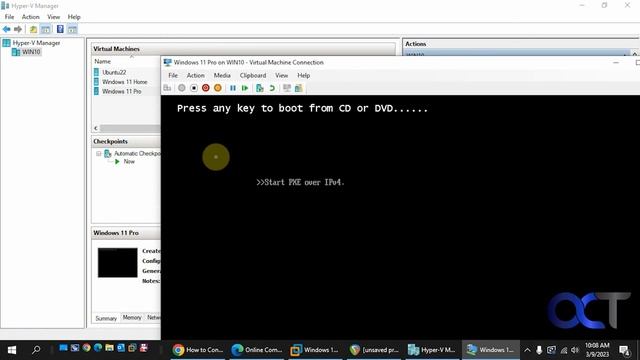This screenshot has height=360, width=640.
Task: Open the clock showing 10:08 AM
Action: click(597, 350)
